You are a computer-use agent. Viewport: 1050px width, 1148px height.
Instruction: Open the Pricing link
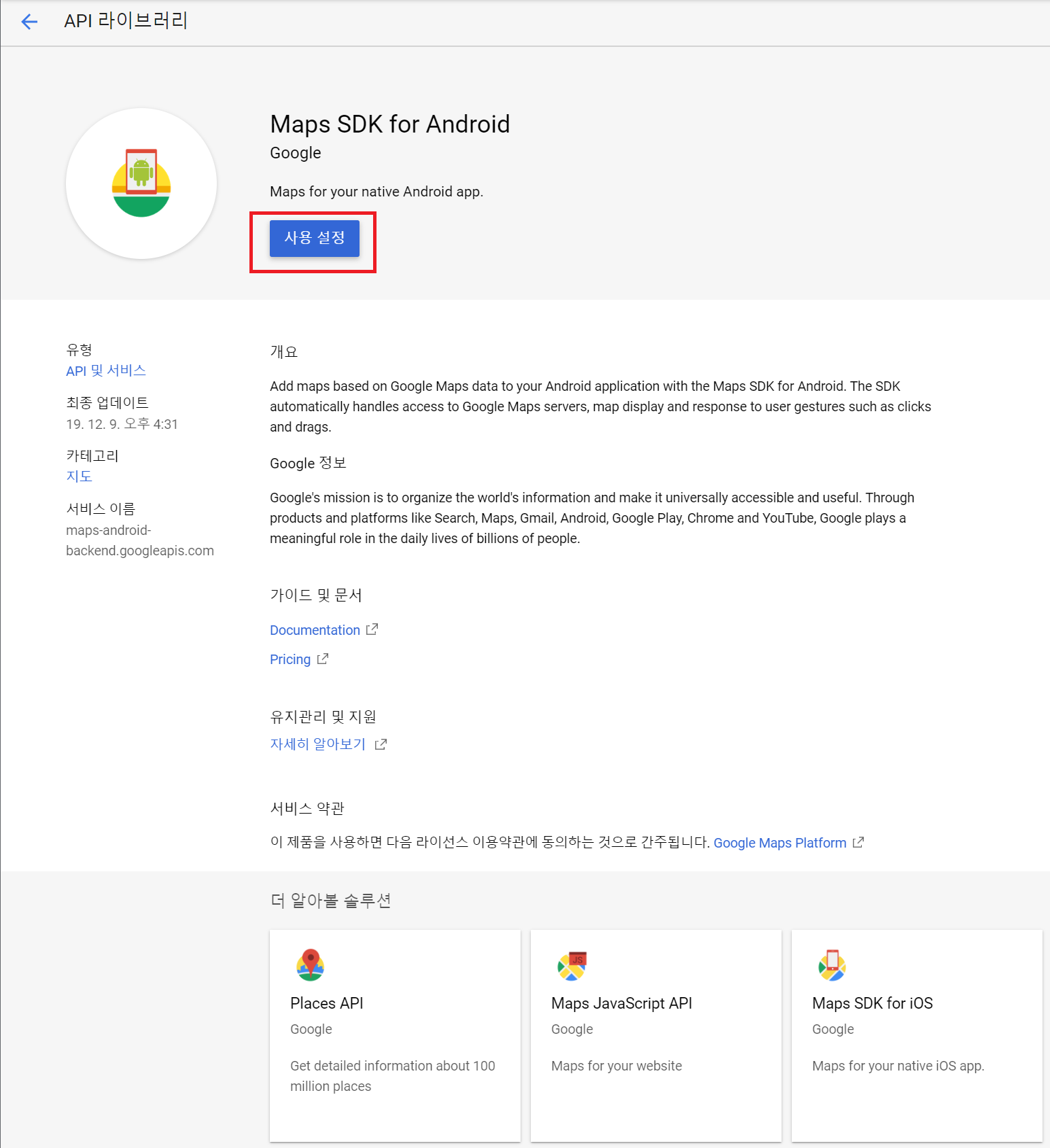click(x=290, y=659)
